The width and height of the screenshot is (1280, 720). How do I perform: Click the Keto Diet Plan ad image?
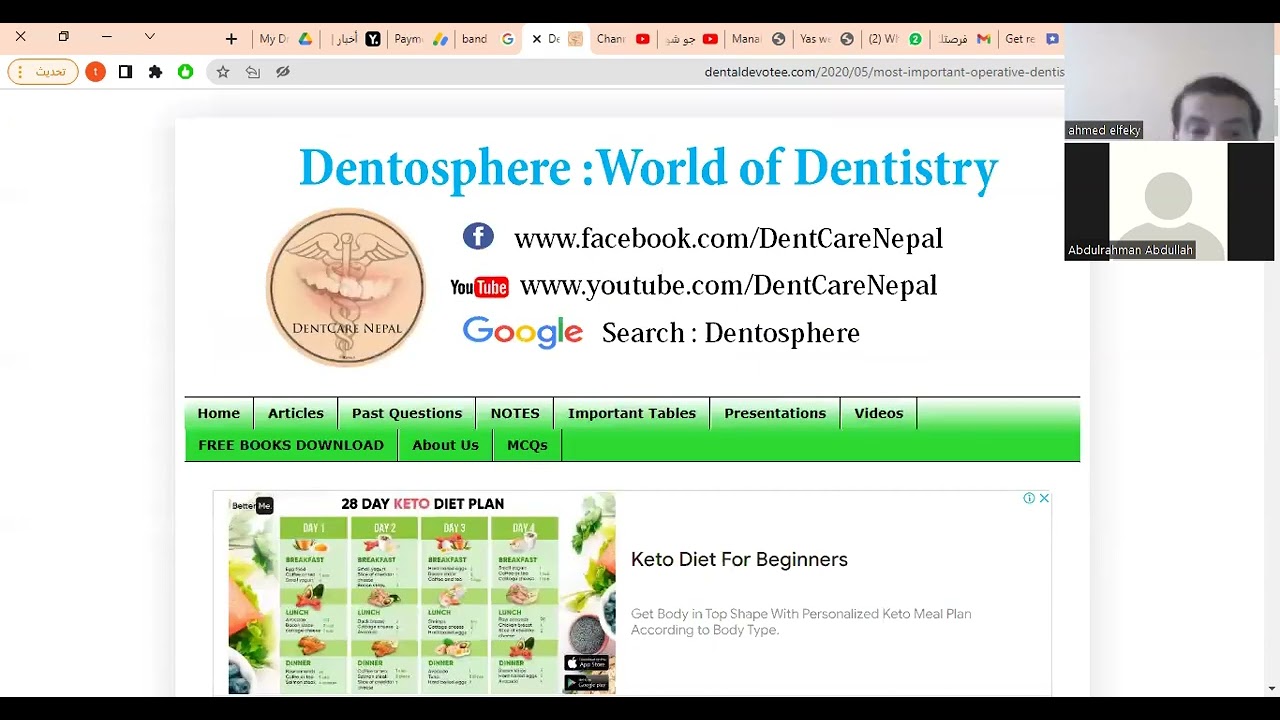(422, 593)
